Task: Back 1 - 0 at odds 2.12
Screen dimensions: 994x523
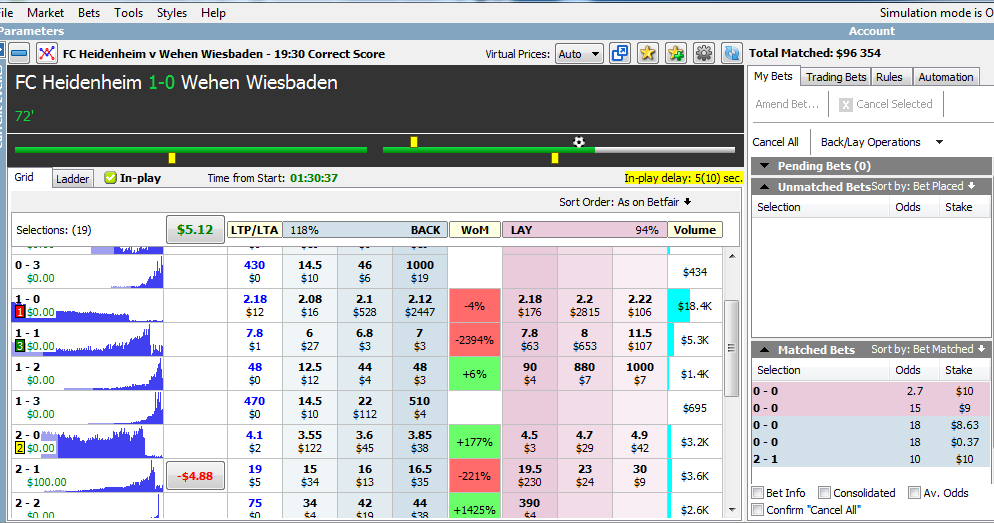Action: coord(420,306)
